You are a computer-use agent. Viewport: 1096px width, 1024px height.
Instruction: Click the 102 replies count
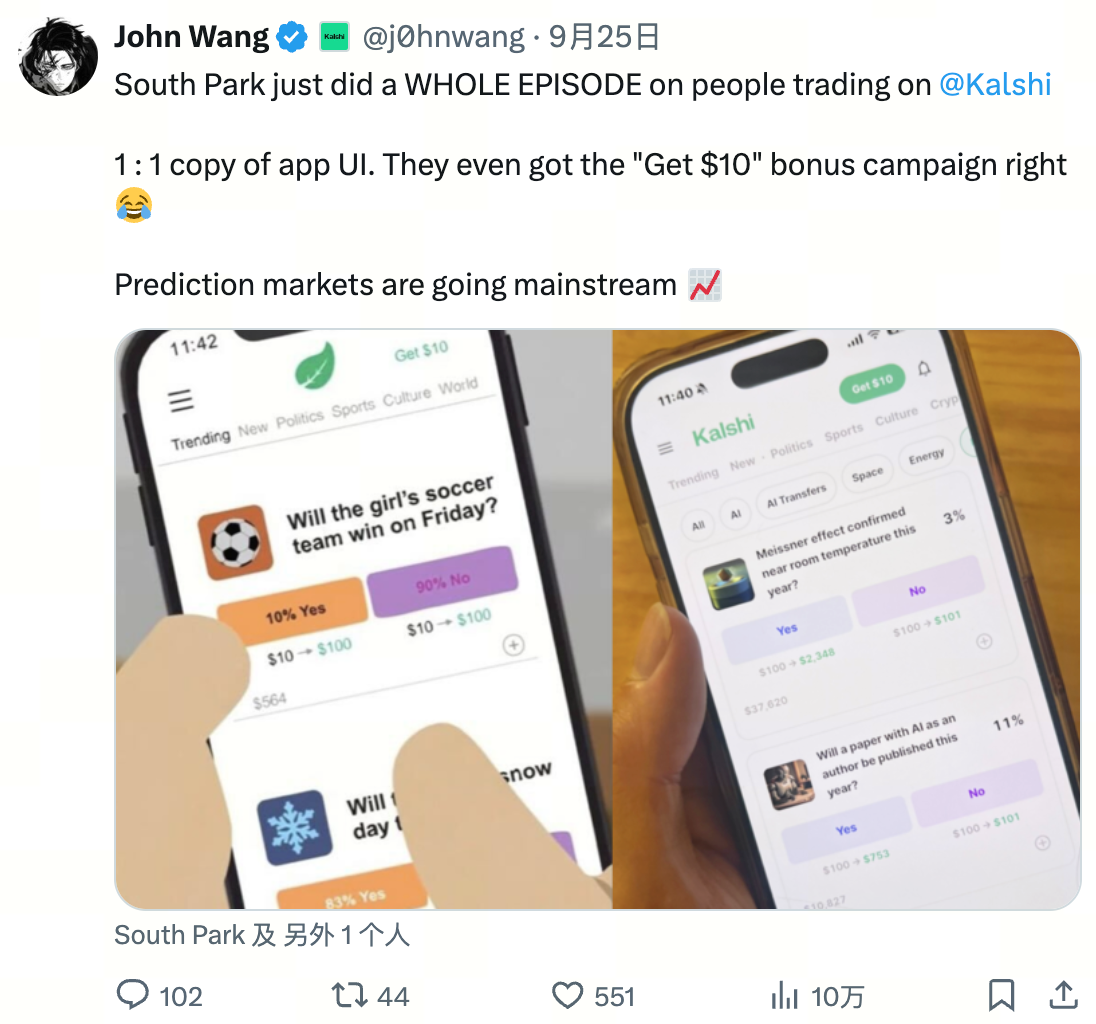181,997
